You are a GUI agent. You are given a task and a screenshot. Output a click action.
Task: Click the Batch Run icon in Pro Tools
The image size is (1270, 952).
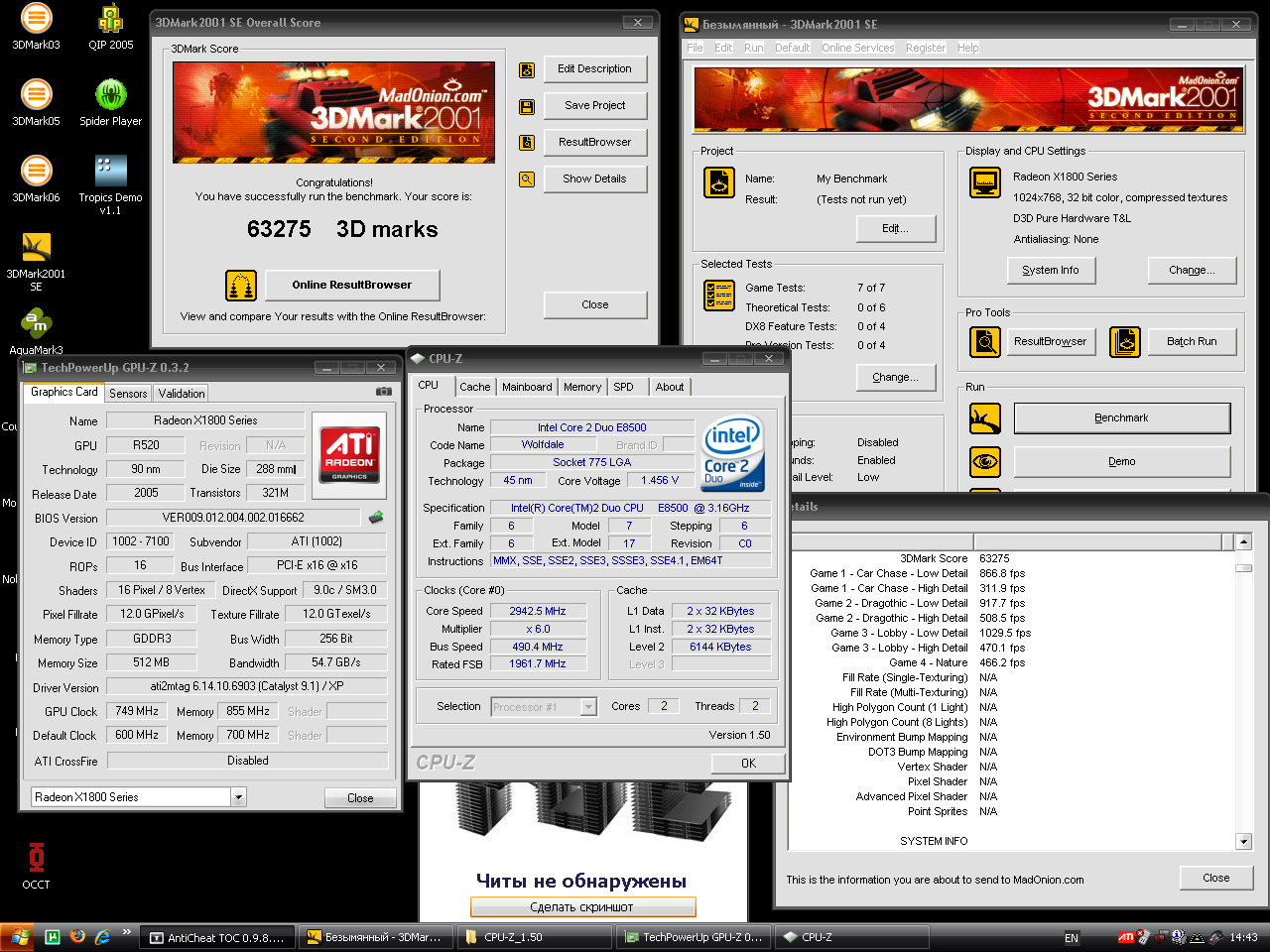pyautogui.click(x=1125, y=342)
